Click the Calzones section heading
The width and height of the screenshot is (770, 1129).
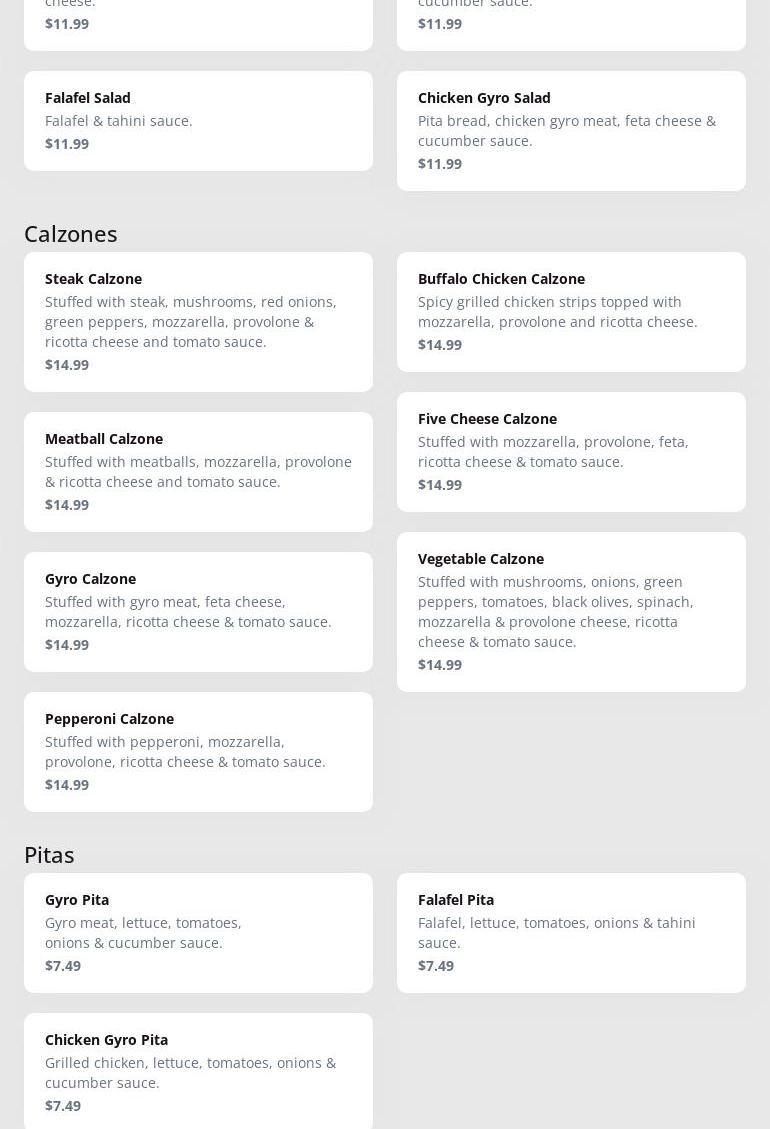(71, 233)
